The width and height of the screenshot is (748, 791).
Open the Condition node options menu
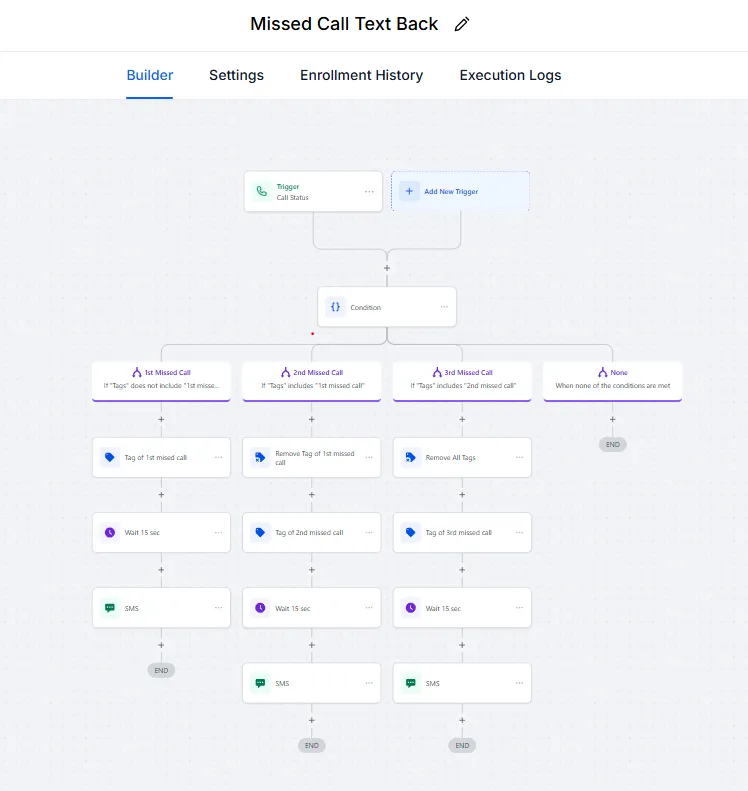pyautogui.click(x=444, y=307)
